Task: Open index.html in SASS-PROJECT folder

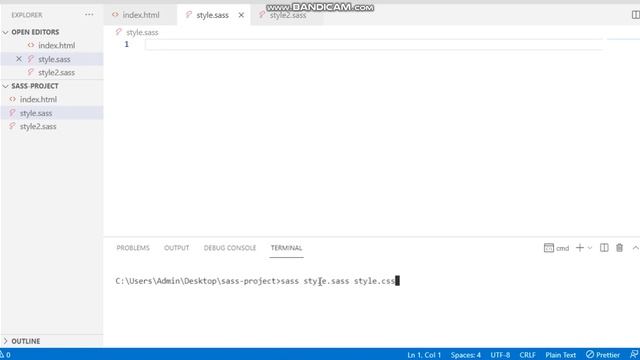Action: [x=38, y=99]
